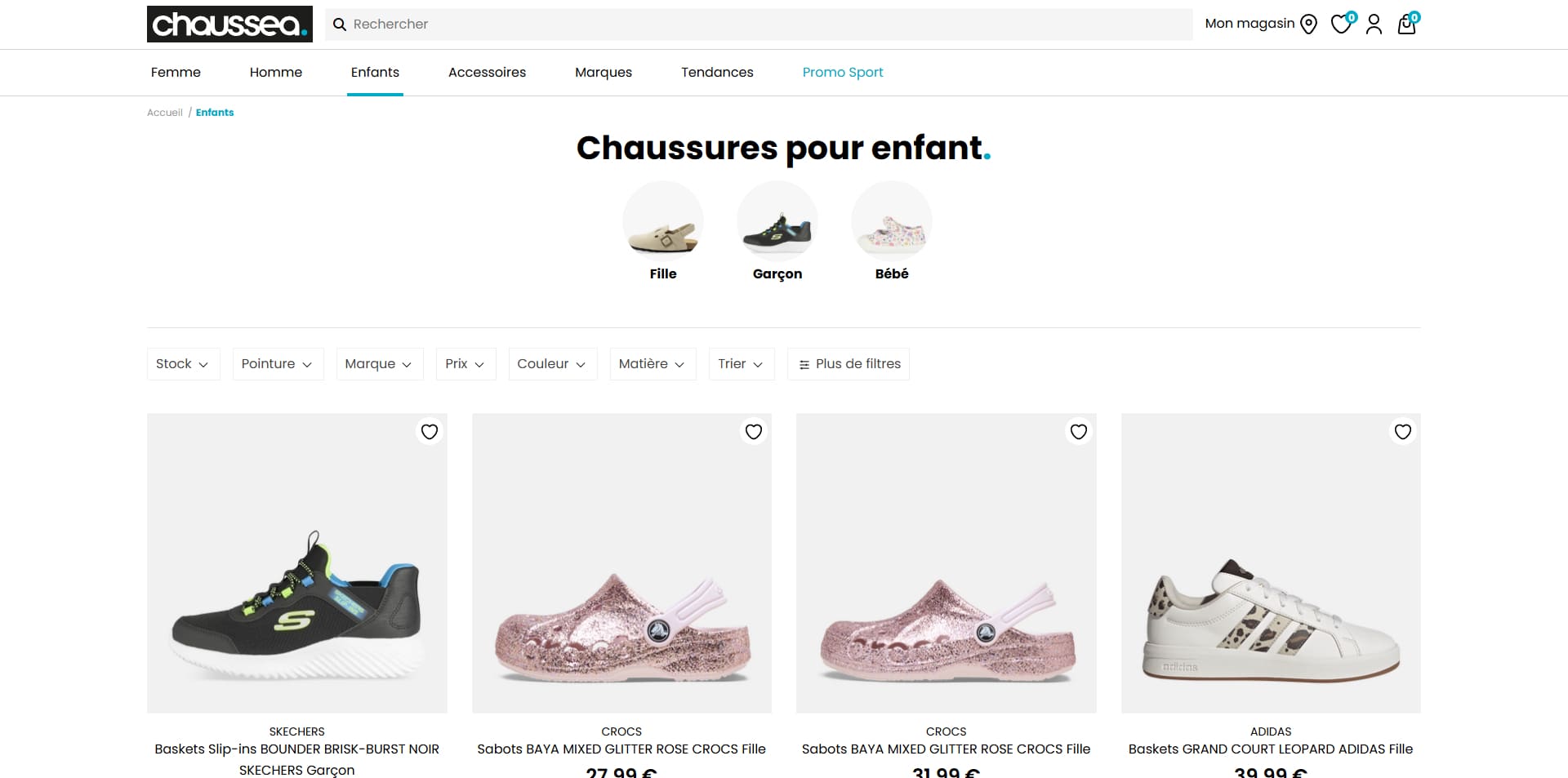Open the Femme menu

pyautogui.click(x=176, y=73)
